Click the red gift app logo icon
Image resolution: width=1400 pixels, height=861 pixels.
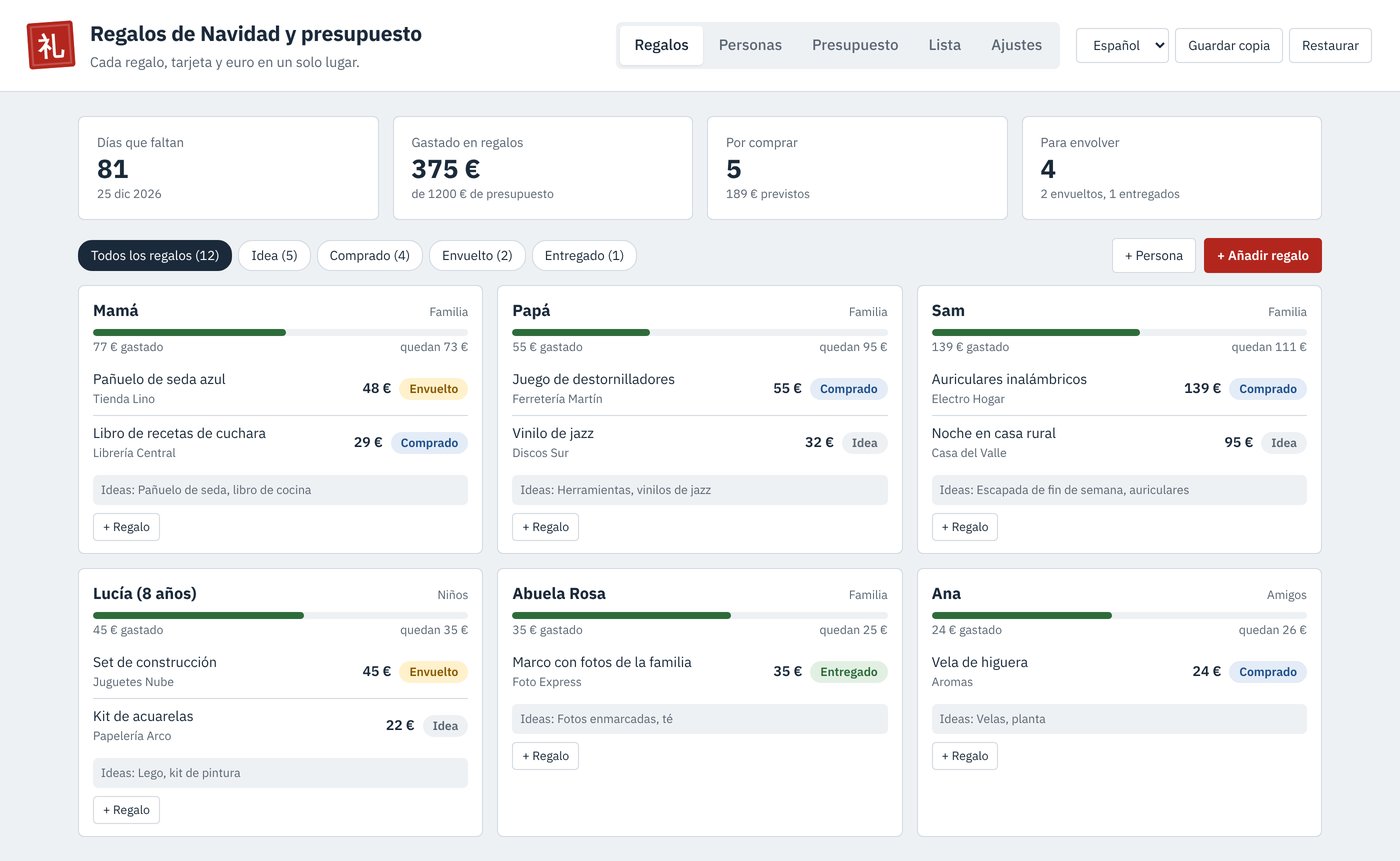tap(51, 45)
